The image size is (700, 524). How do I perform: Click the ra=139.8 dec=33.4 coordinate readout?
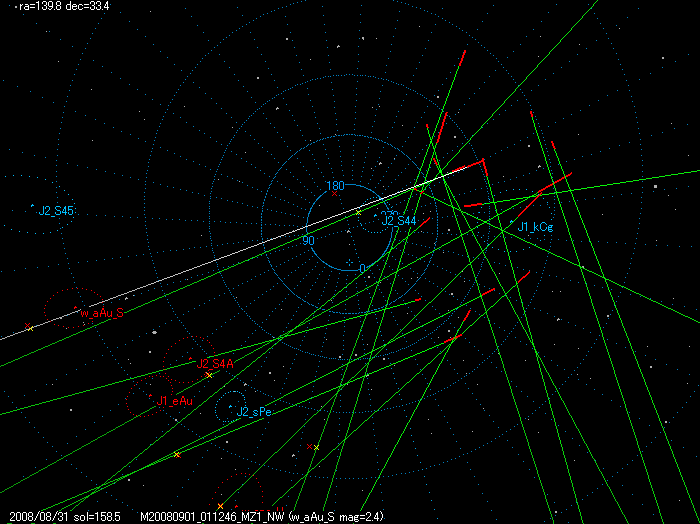click(x=64, y=6)
